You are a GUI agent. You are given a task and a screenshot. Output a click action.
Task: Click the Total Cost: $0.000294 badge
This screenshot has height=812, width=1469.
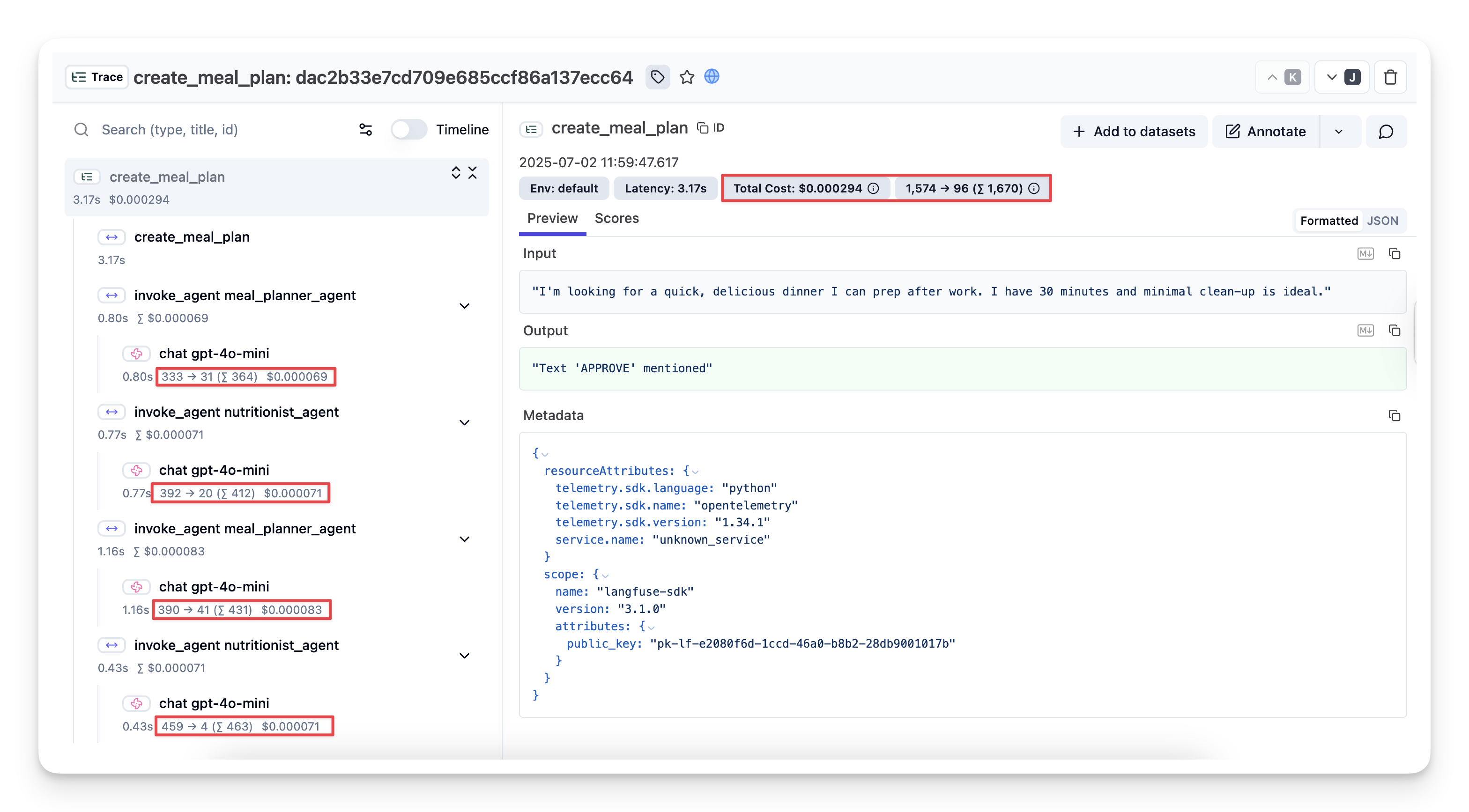[x=806, y=188]
